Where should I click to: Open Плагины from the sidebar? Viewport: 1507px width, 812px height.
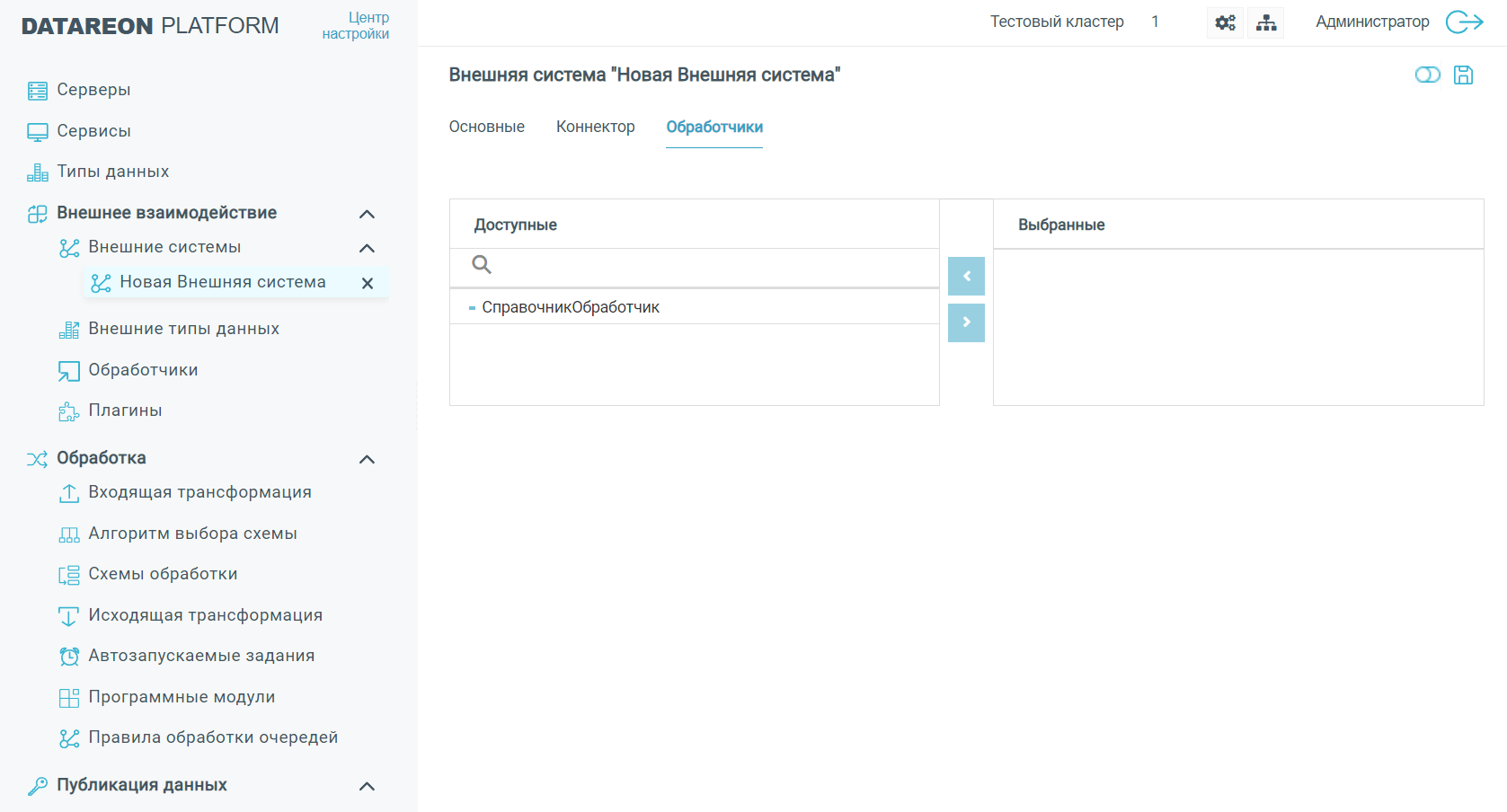125,410
